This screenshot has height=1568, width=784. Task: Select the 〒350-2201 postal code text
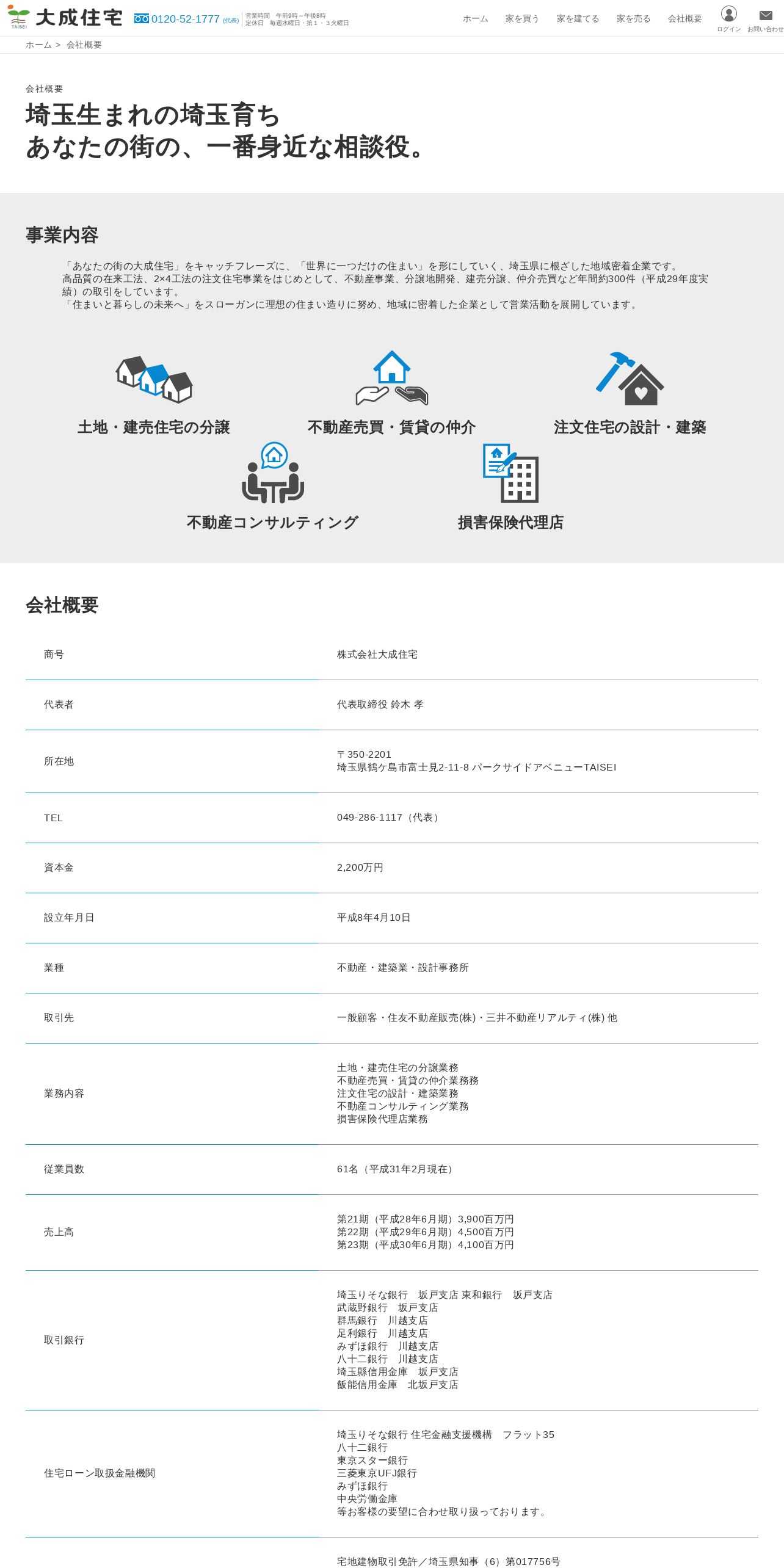pos(364,755)
